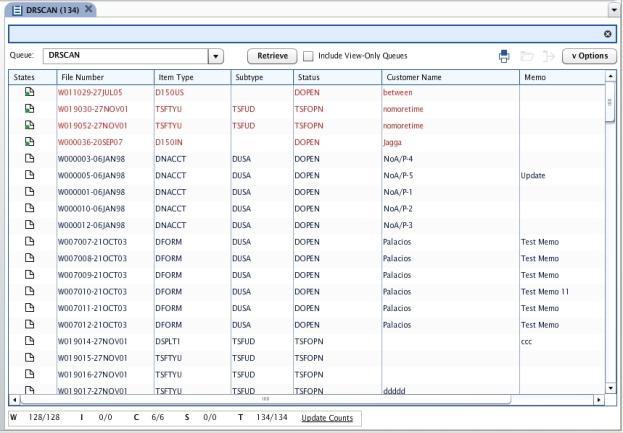This screenshot has width=623, height=433.
Task: Select state icon for W000036-20SEP07
Action: (29, 142)
